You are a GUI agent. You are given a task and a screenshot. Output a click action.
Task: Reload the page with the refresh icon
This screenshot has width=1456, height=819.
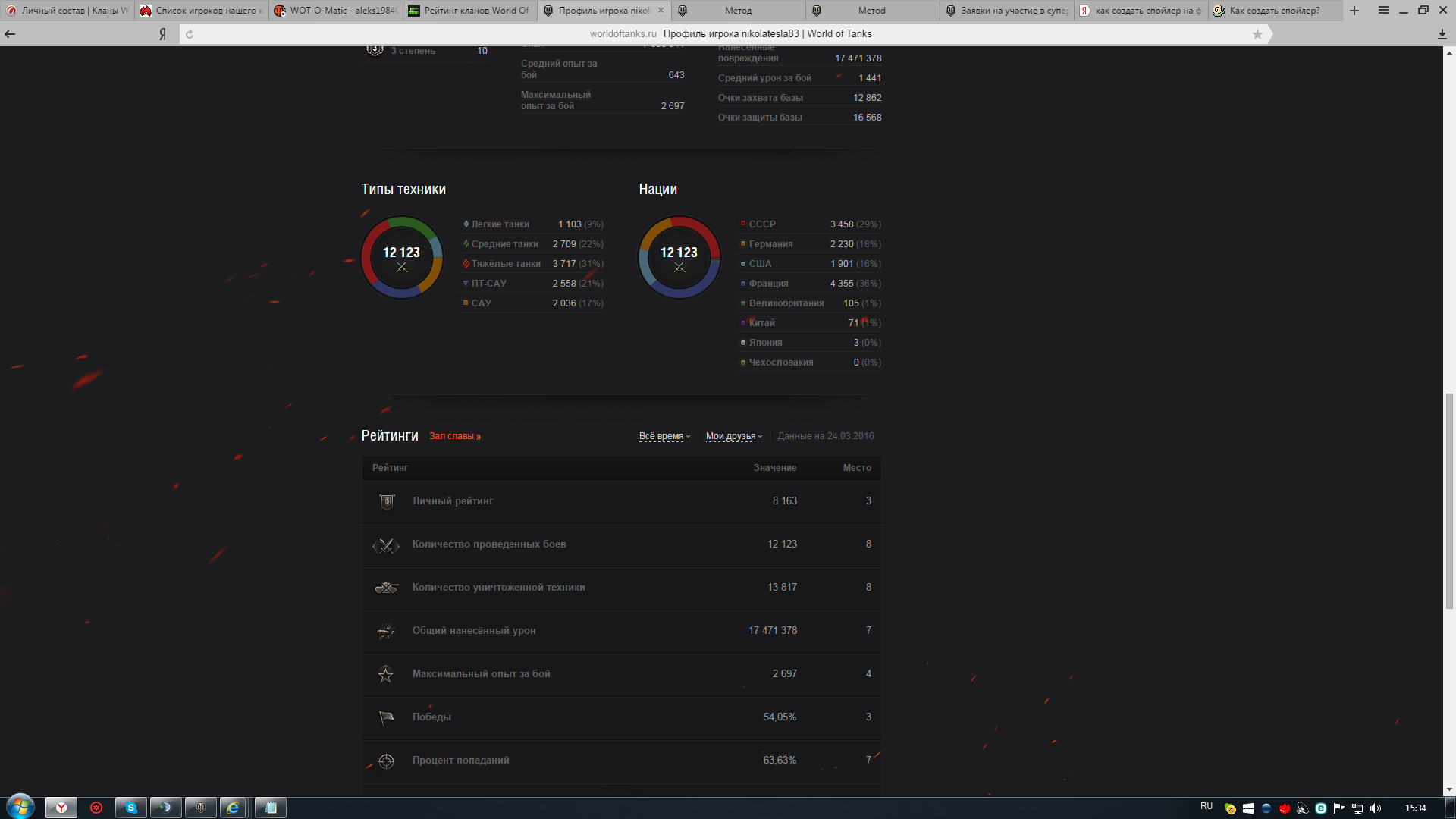pyautogui.click(x=190, y=34)
